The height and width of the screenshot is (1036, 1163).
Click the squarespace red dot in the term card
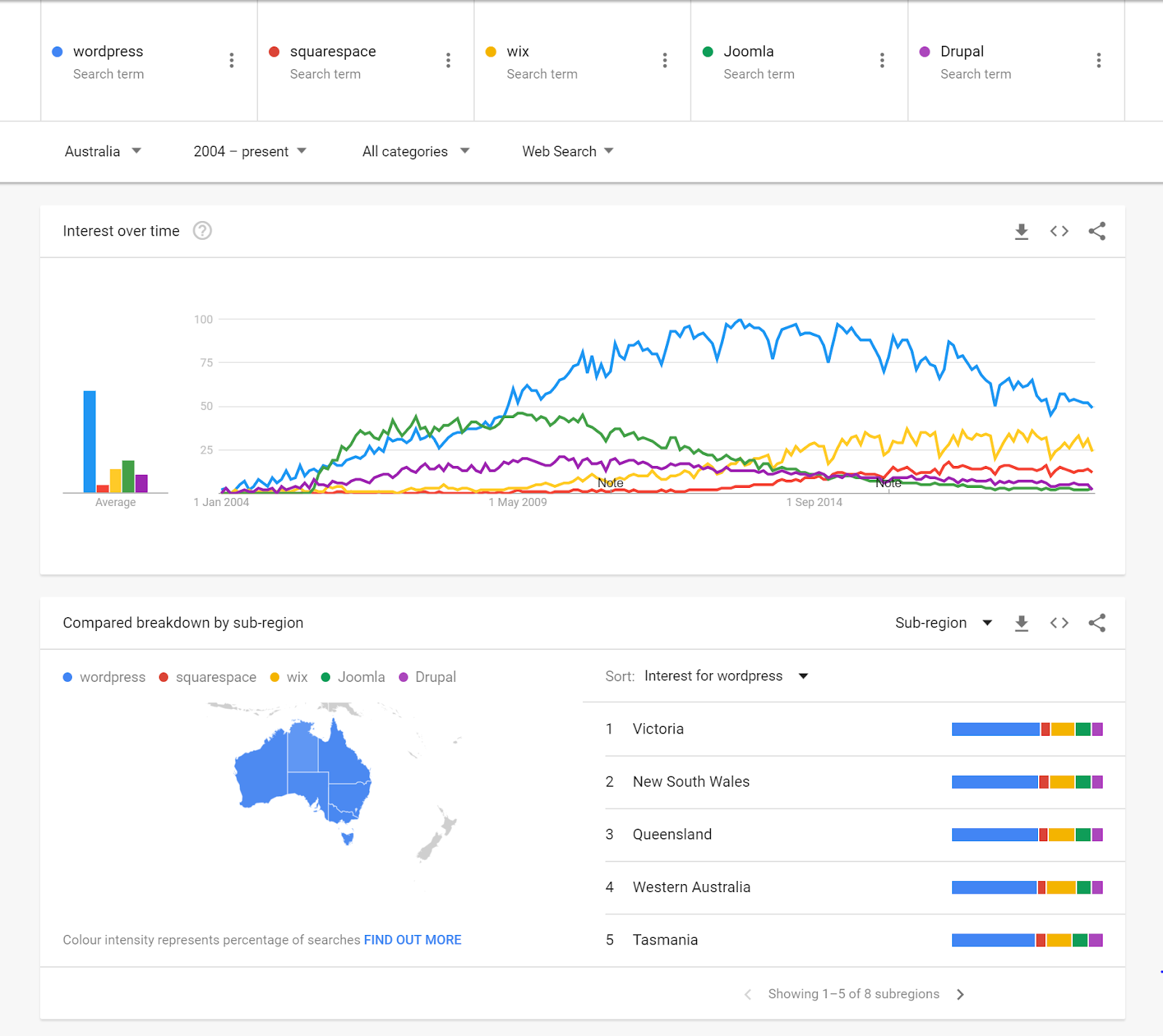(x=274, y=52)
